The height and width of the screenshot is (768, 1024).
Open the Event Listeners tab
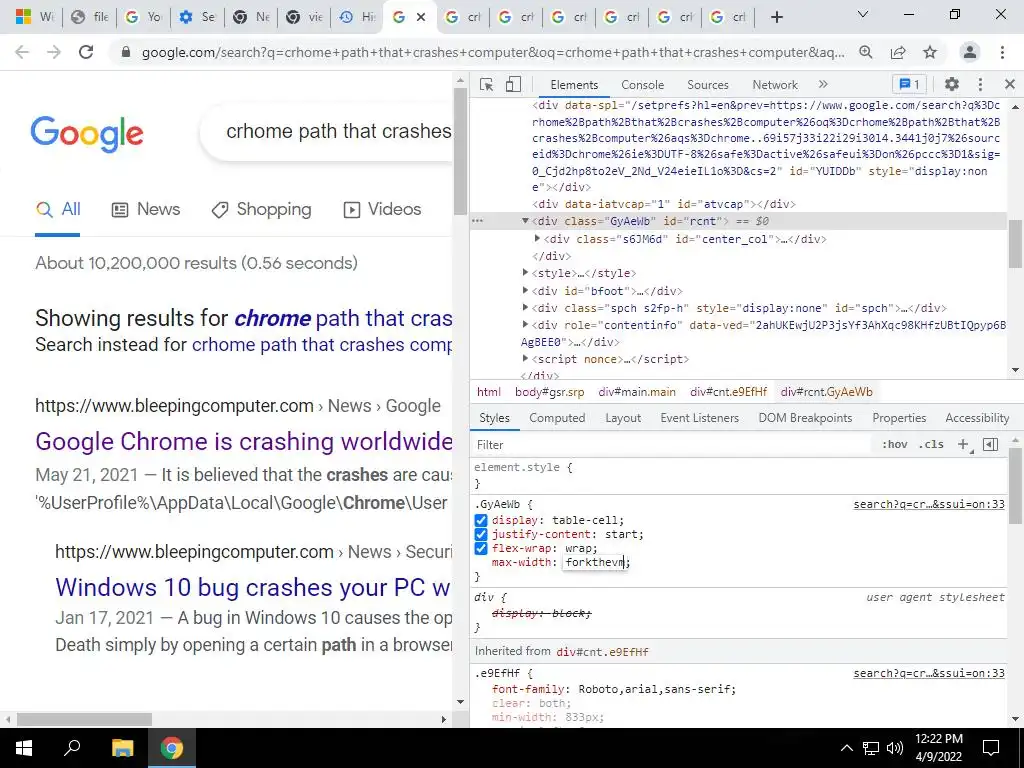[699, 418]
